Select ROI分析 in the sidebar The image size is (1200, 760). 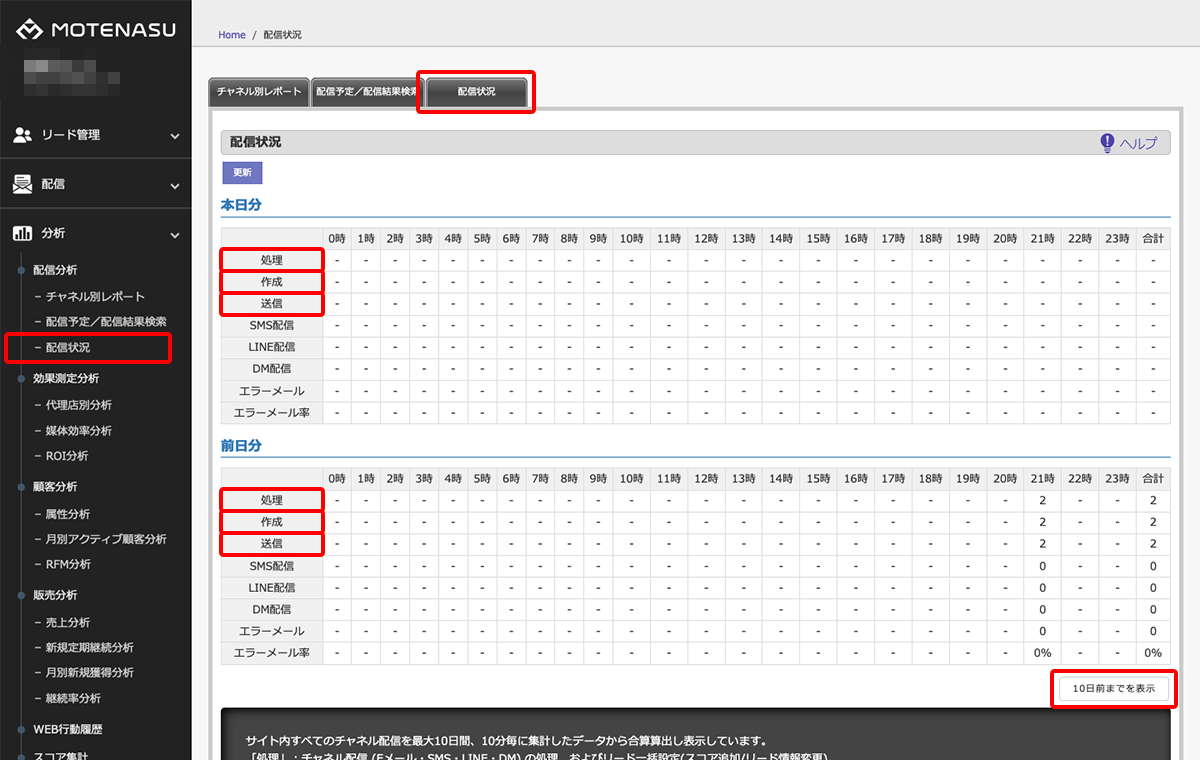click(x=67, y=456)
